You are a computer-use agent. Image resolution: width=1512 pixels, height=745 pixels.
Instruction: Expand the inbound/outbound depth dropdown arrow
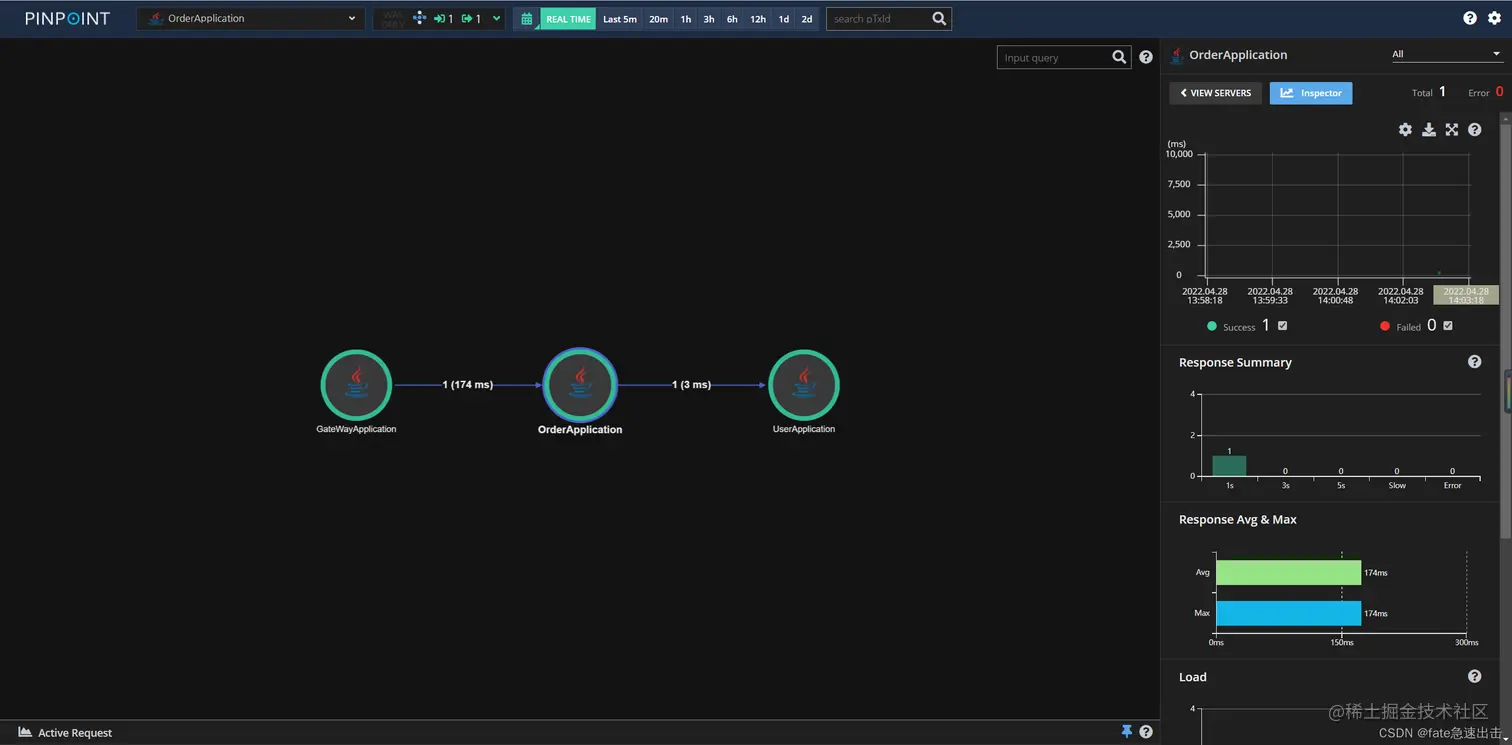coord(496,18)
